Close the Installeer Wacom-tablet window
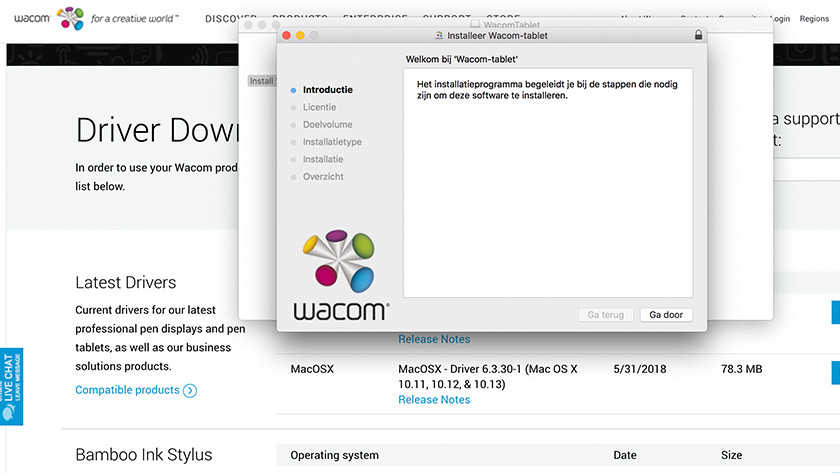Viewport: 840px width, 473px height. tap(287, 35)
